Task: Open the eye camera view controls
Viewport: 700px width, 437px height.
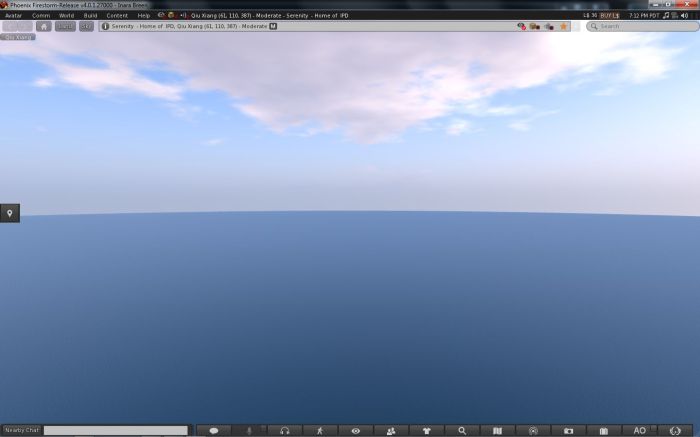Action: click(355, 431)
